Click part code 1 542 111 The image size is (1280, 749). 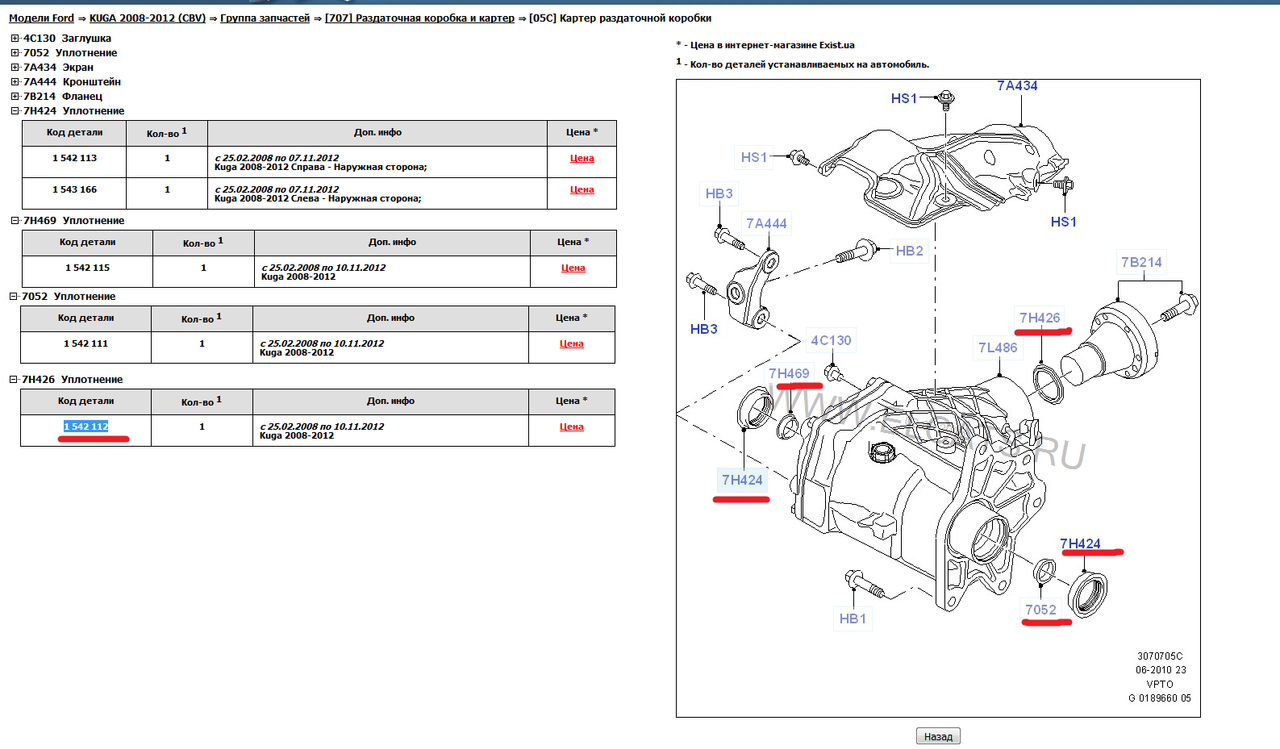click(x=86, y=344)
